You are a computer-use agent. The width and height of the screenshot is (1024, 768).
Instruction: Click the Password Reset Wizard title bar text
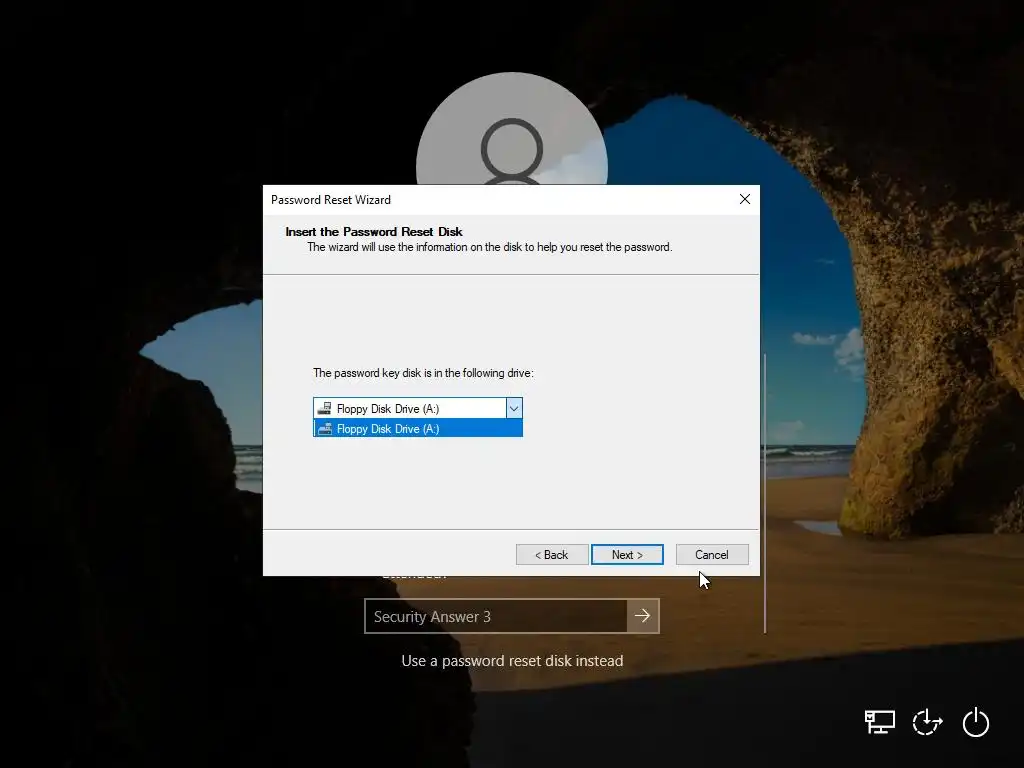[x=331, y=200]
